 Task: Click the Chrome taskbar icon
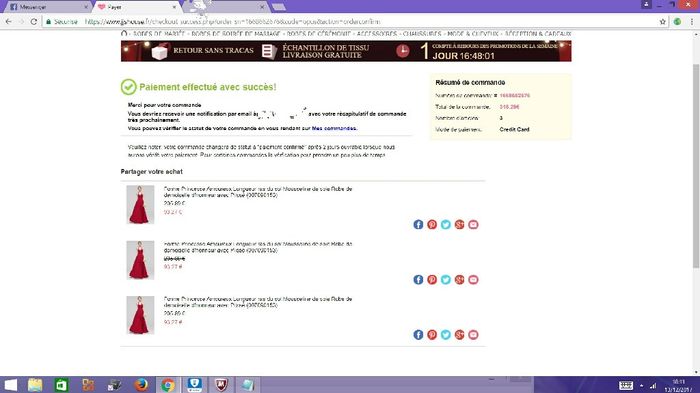tap(168, 385)
